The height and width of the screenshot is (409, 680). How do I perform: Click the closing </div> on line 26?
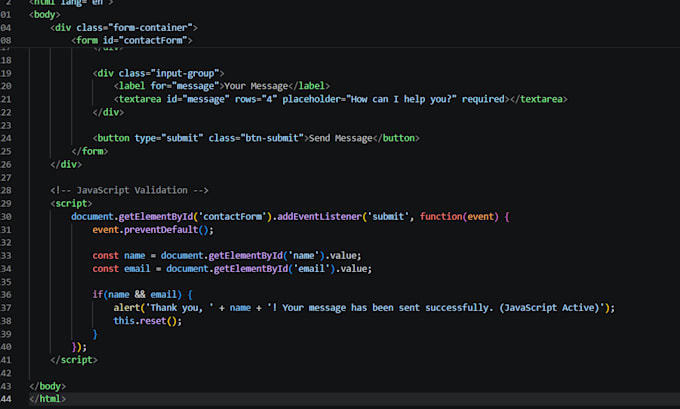pos(66,164)
